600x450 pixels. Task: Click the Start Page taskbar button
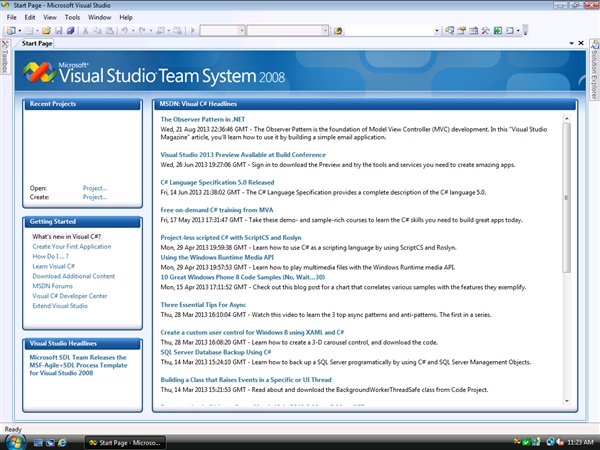125,443
